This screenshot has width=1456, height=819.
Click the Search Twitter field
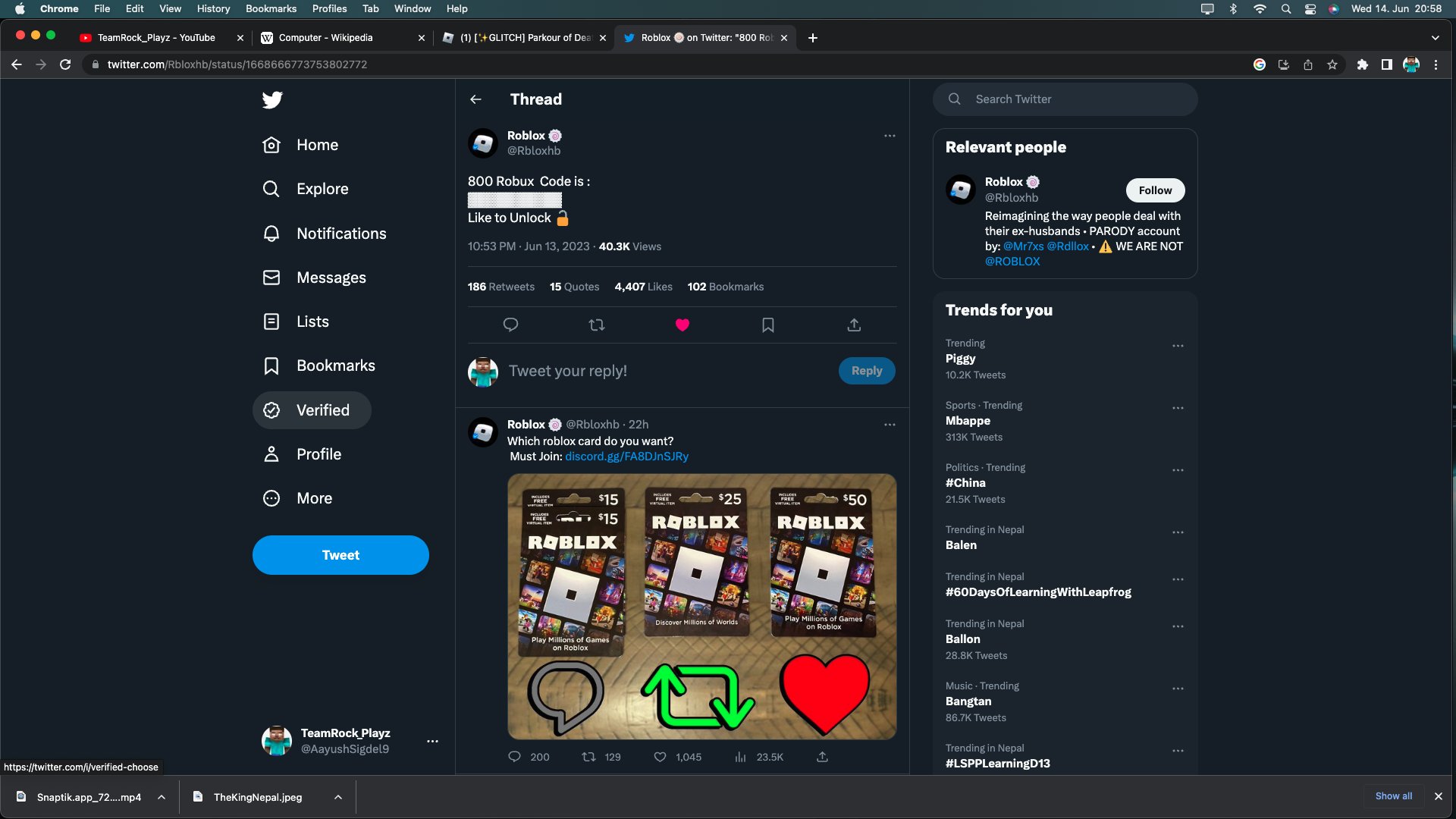pyautogui.click(x=1065, y=99)
